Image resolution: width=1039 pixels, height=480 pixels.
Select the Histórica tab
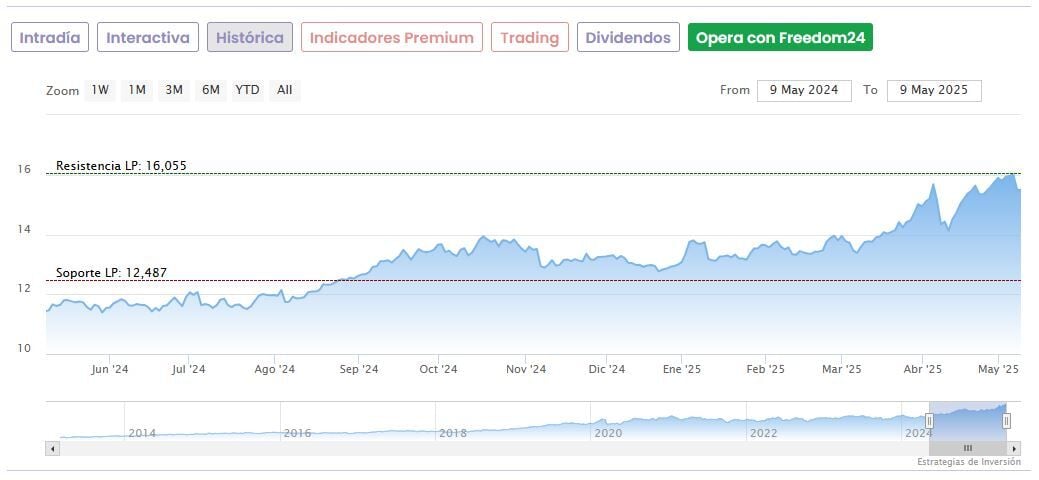[x=250, y=38]
